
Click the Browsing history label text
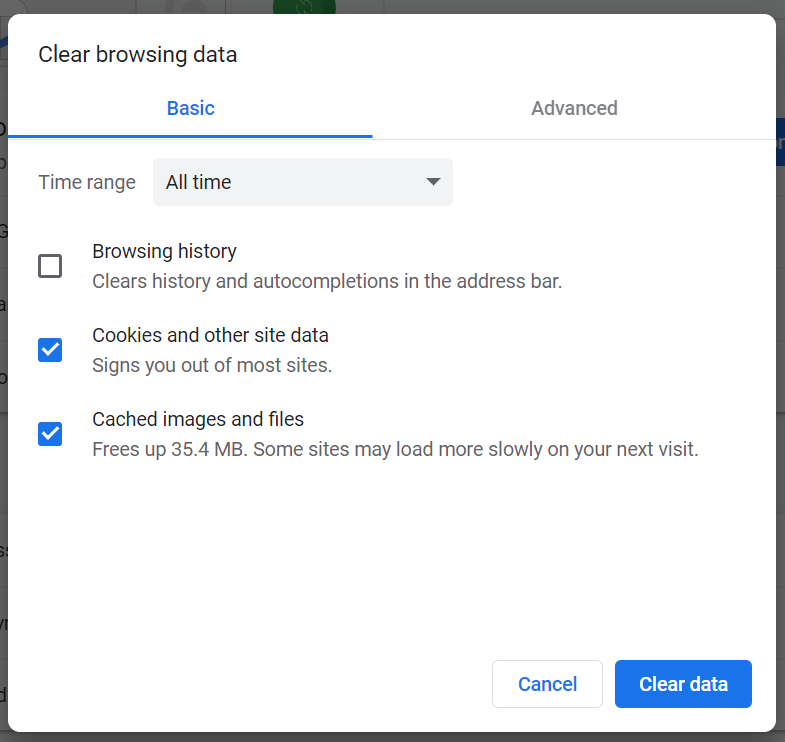(x=164, y=251)
